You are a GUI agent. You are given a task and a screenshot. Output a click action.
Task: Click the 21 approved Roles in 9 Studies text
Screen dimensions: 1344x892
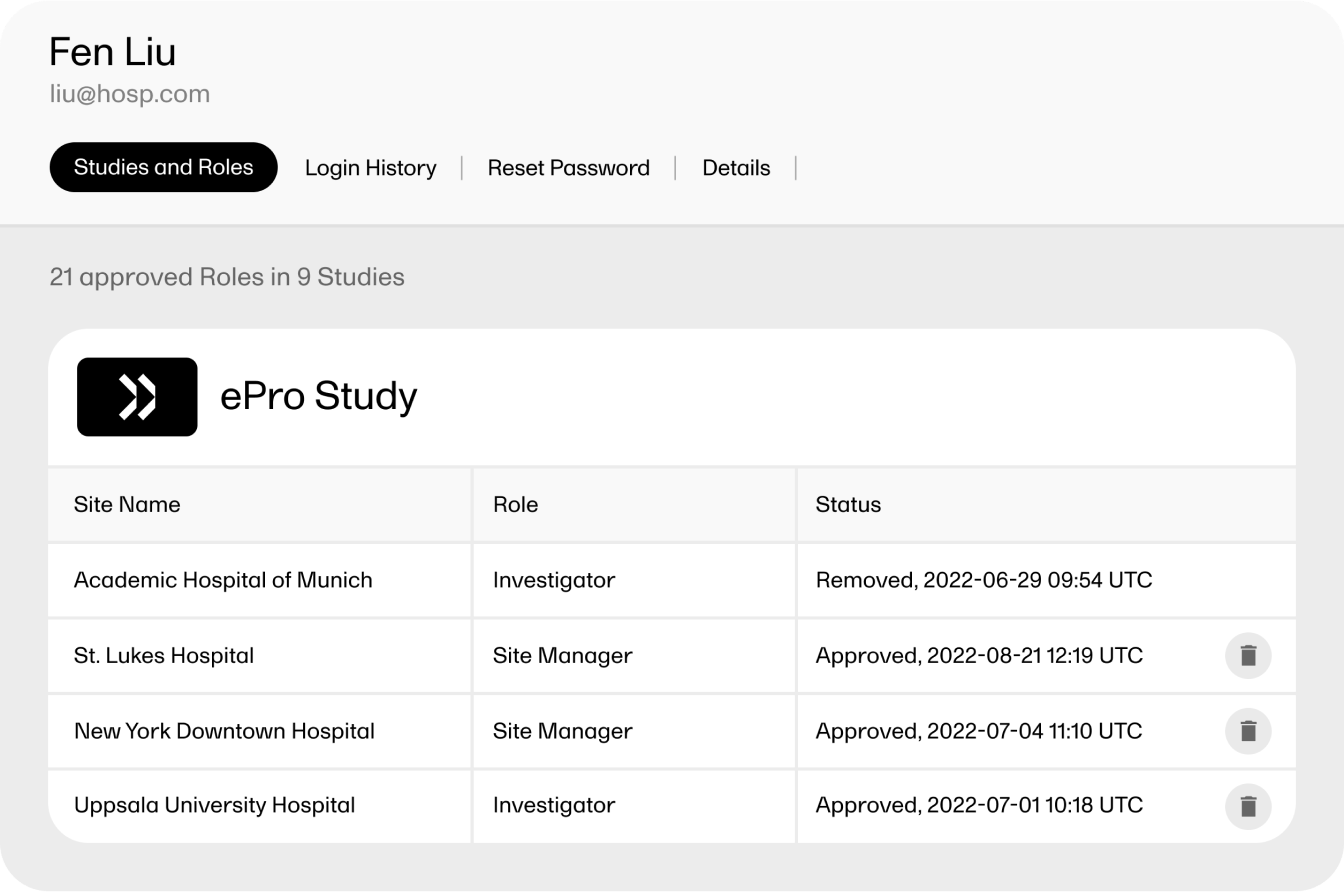[227, 277]
